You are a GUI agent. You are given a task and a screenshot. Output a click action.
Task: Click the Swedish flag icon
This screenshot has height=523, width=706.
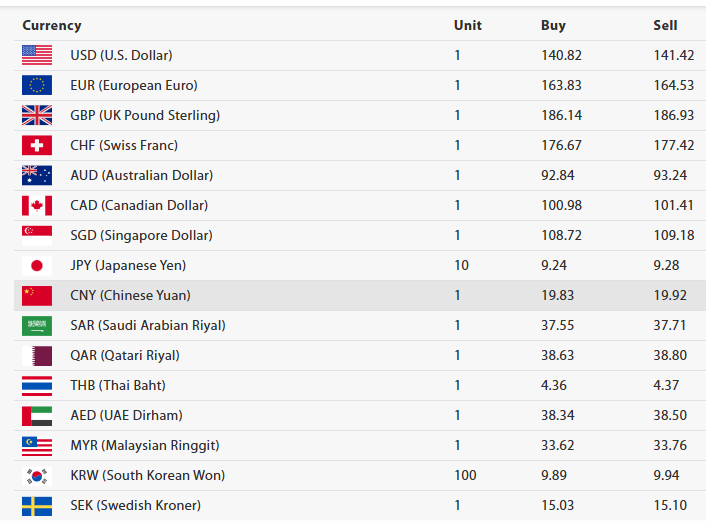pyautogui.click(x=37, y=506)
